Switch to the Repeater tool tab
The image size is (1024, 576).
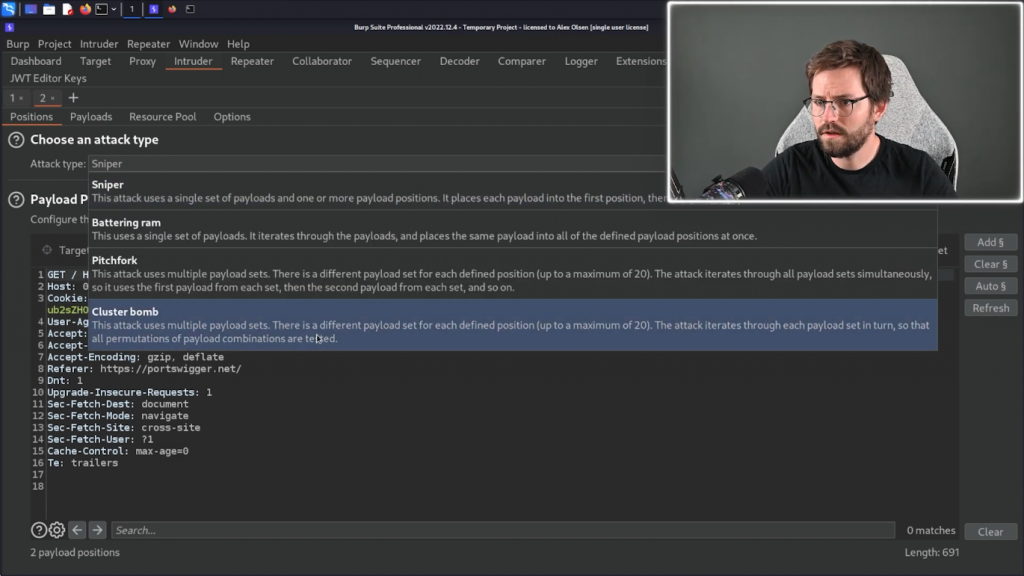tap(252, 61)
